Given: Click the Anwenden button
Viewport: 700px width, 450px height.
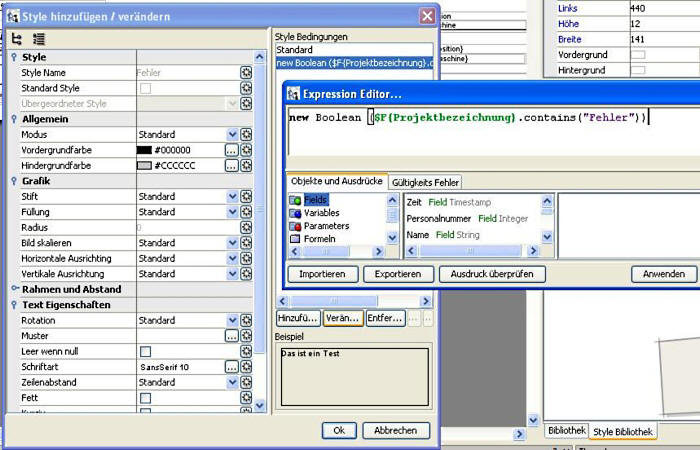Looking at the screenshot, I should click(663, 274).
